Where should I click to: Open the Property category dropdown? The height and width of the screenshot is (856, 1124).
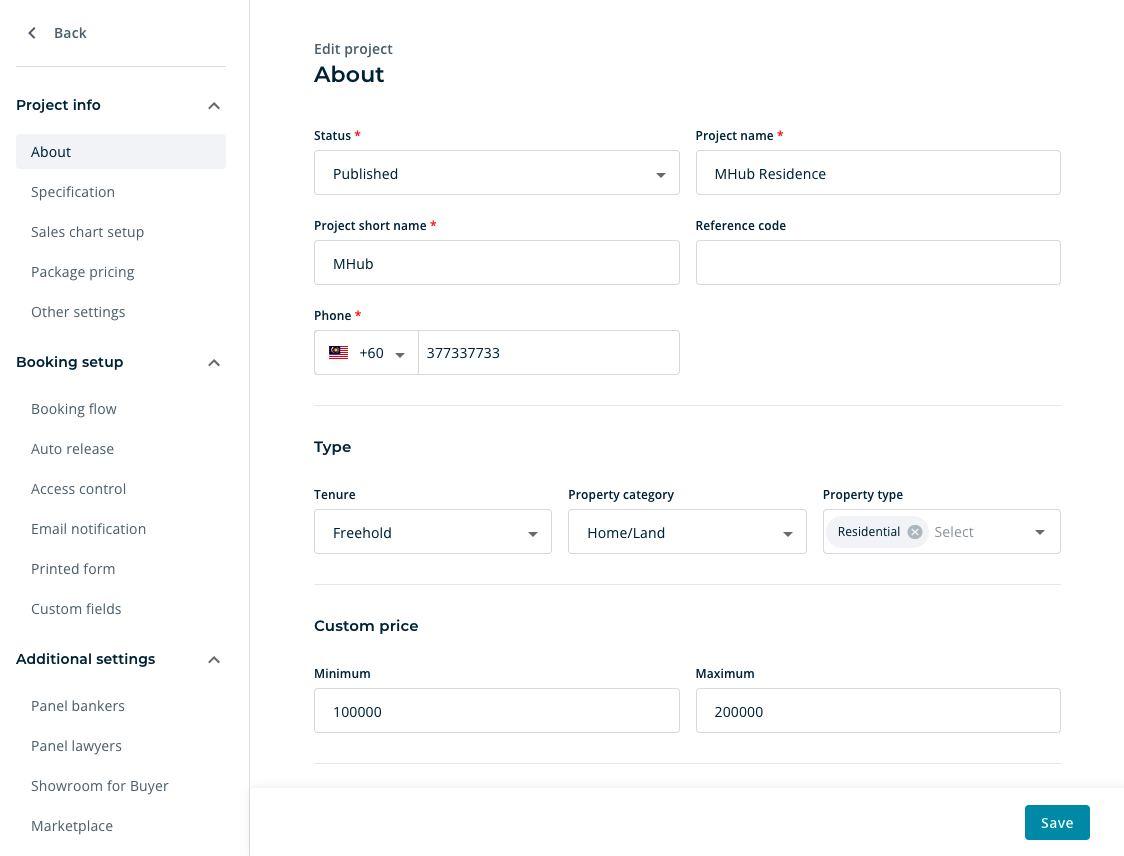click(x=788, y=532)
